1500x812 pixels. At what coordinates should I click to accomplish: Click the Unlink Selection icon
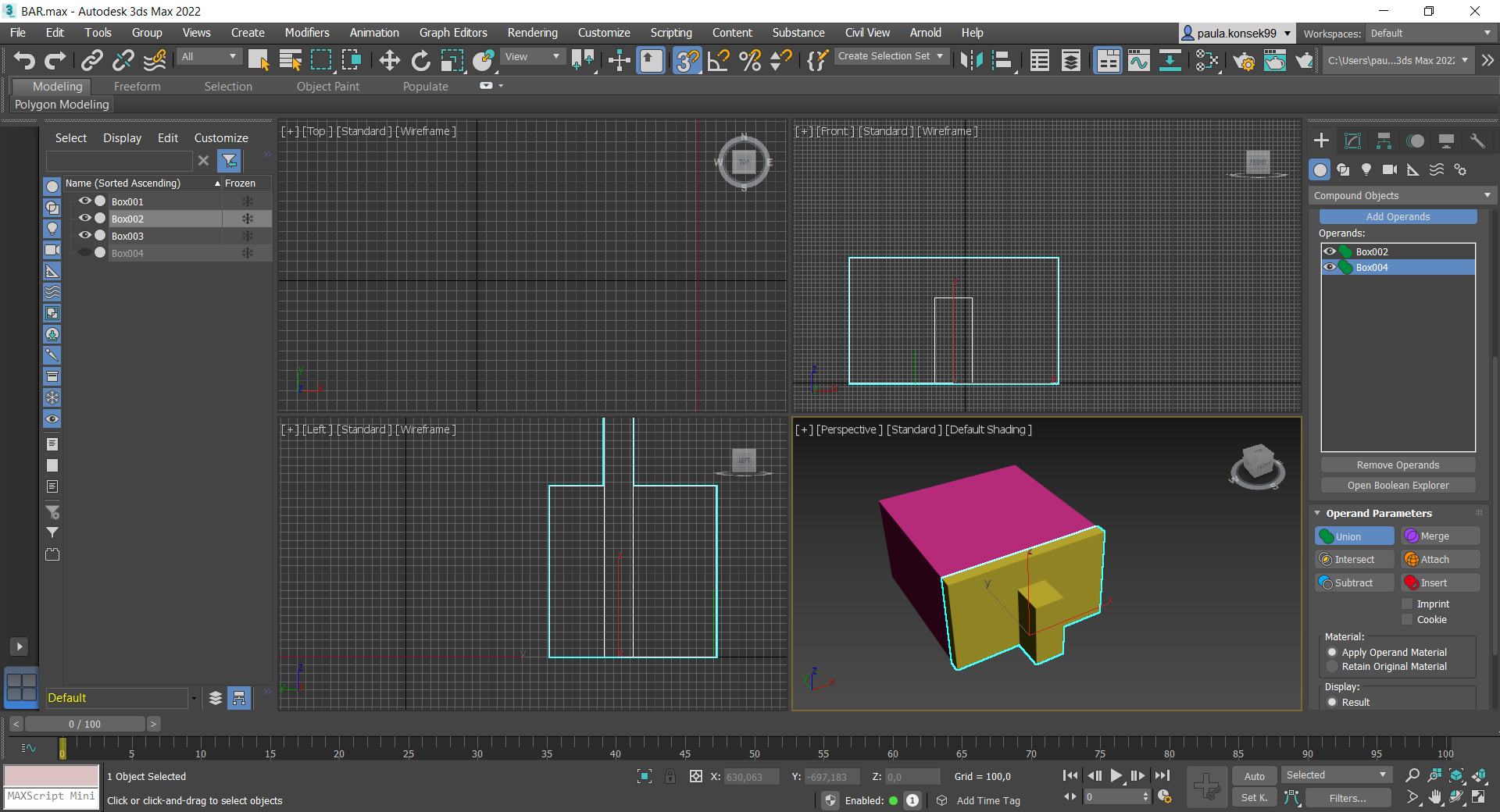click(123, 60)
